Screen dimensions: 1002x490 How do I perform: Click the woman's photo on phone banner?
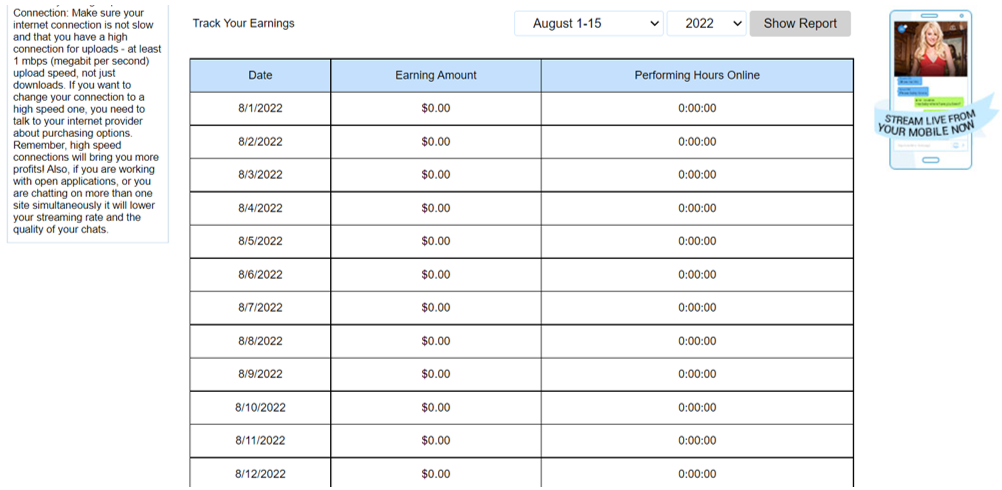[930, 49]
